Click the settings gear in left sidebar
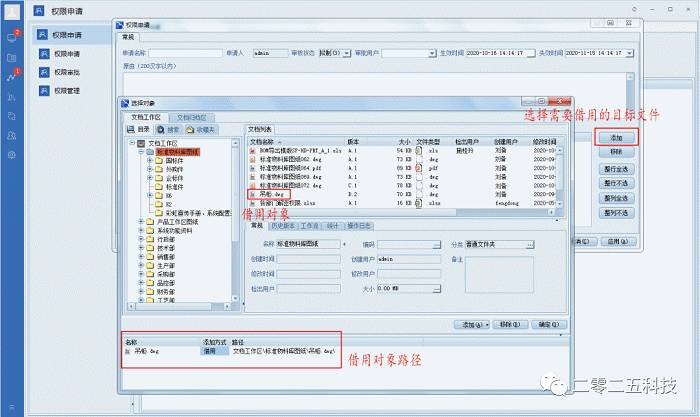The height and width of the screenshot is (417, 700). click(11, 154)
